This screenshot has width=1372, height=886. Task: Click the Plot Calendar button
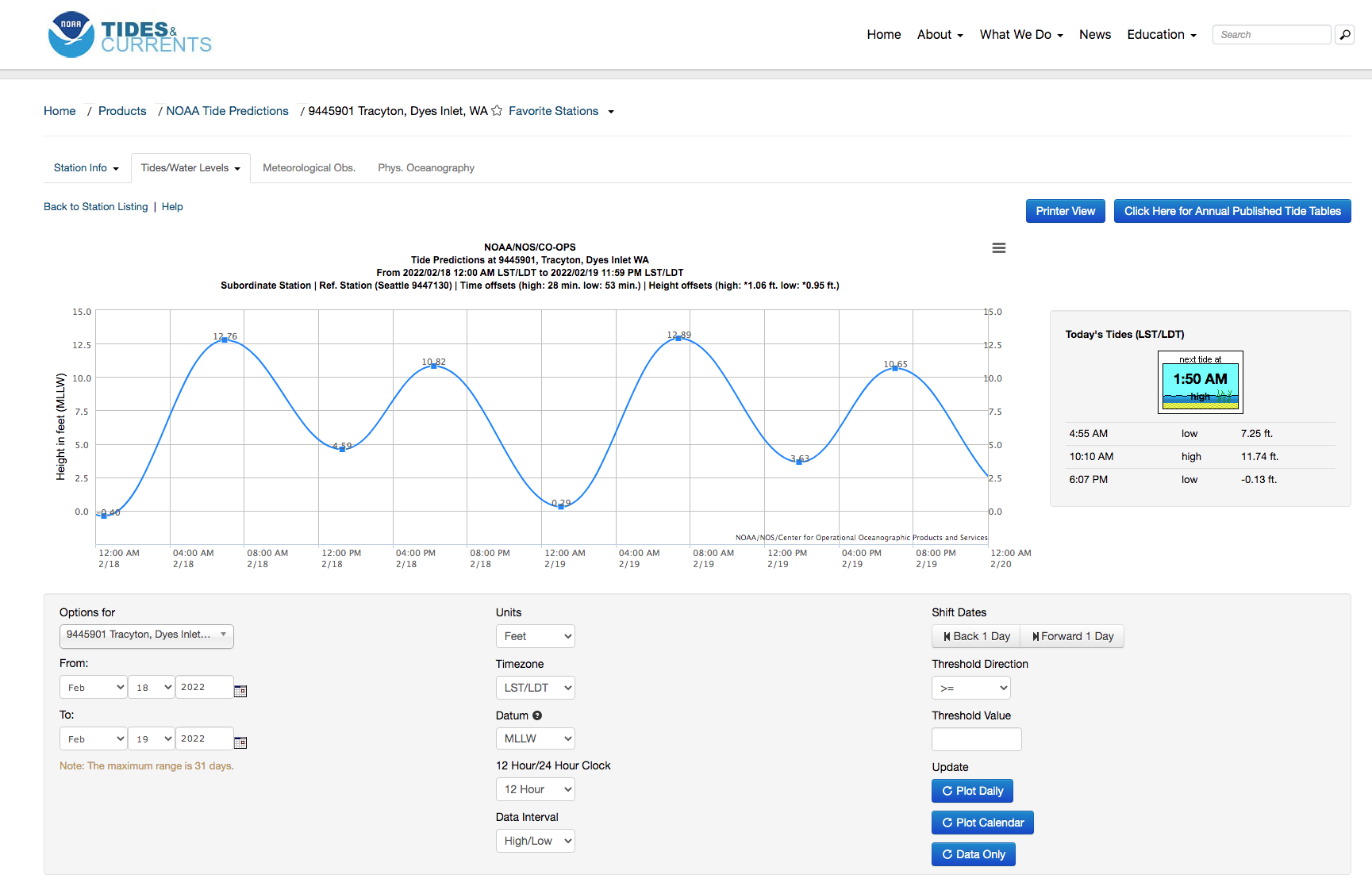pyautogui.click(x=982, y=823)
